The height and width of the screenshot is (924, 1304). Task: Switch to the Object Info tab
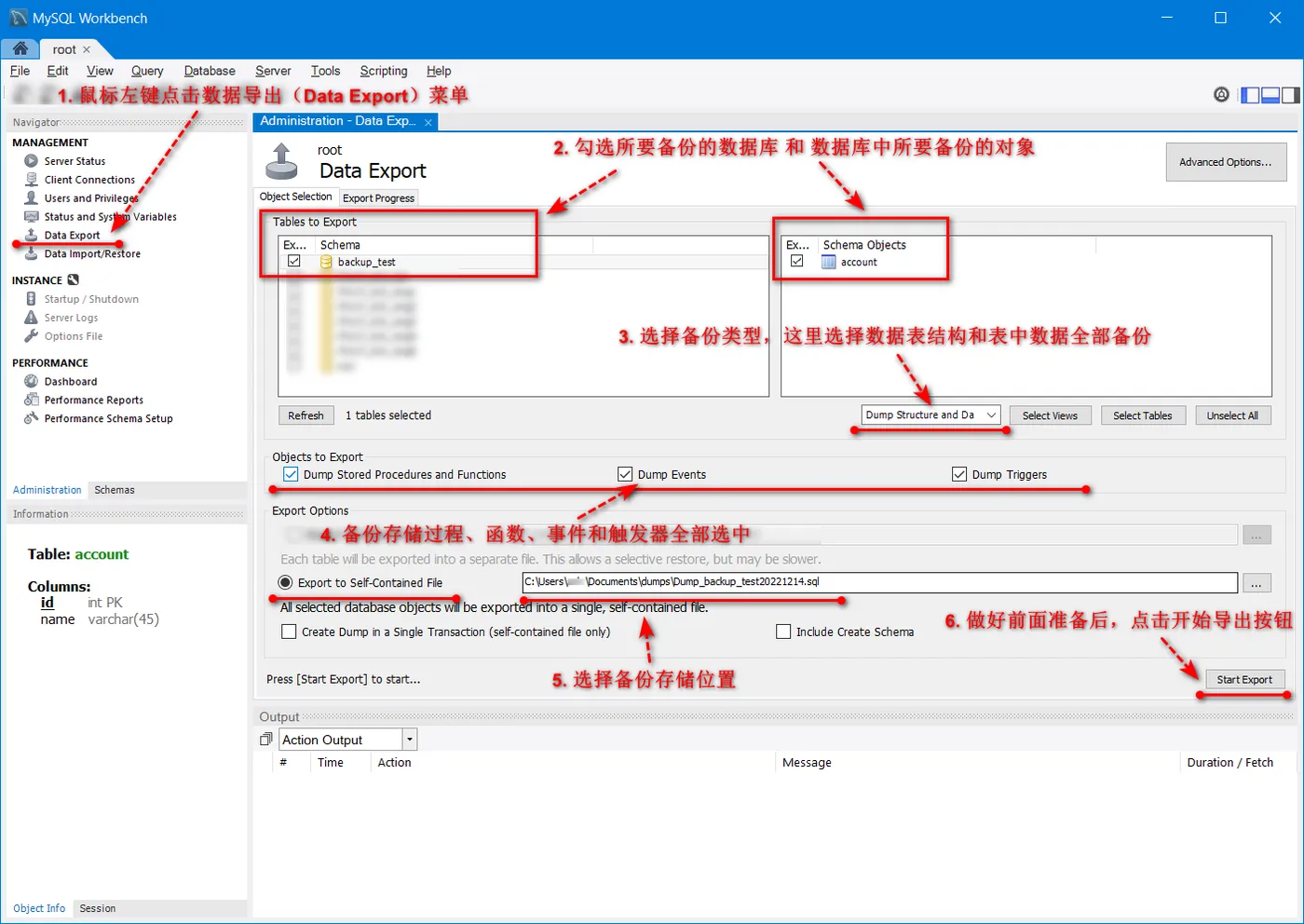click(39, 908)
